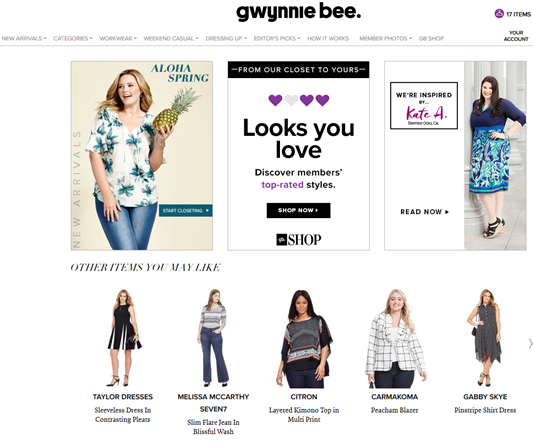Click the carousel next arrow
The image size is (533, 445).
(x=530, y=343)
